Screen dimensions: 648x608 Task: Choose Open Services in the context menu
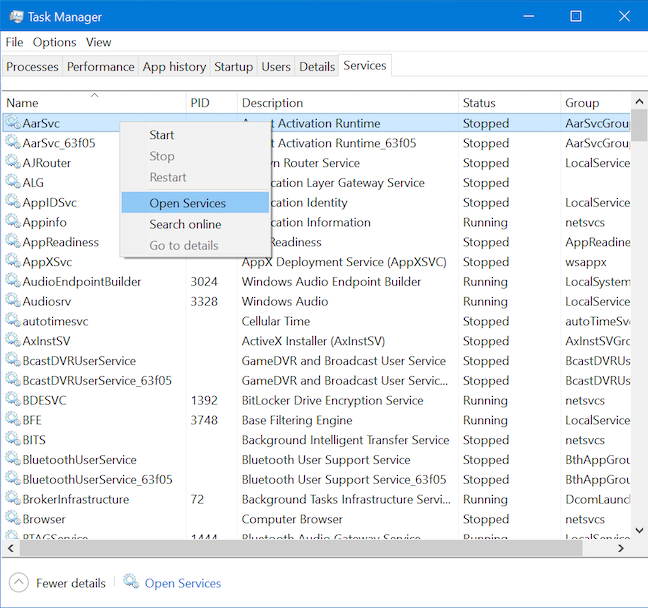[x=195, y=203]
